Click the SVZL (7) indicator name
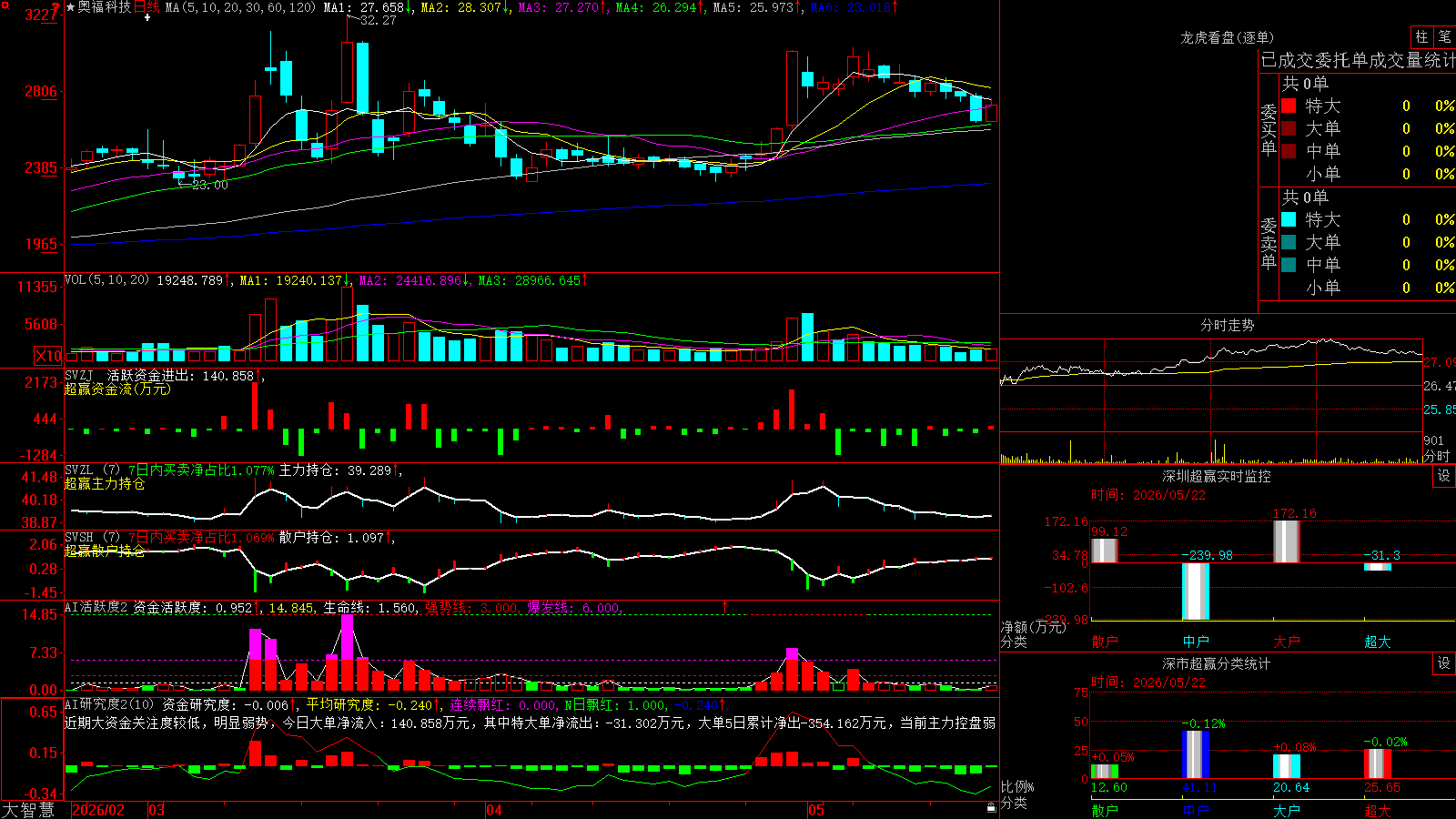Viewport: 1456px width, 819px height. point(92,470)
